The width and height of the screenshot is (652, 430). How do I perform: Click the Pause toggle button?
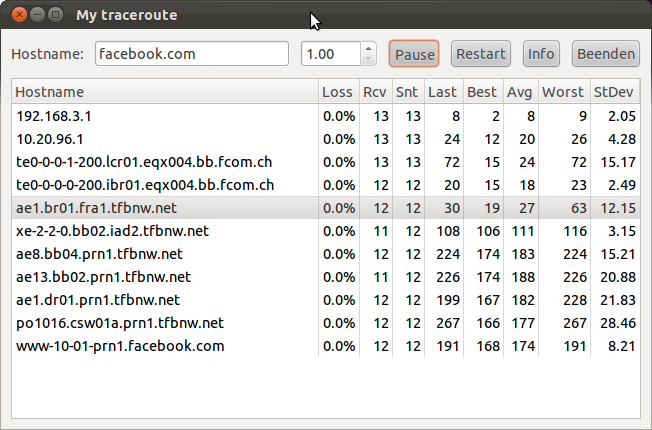point(413,54)
